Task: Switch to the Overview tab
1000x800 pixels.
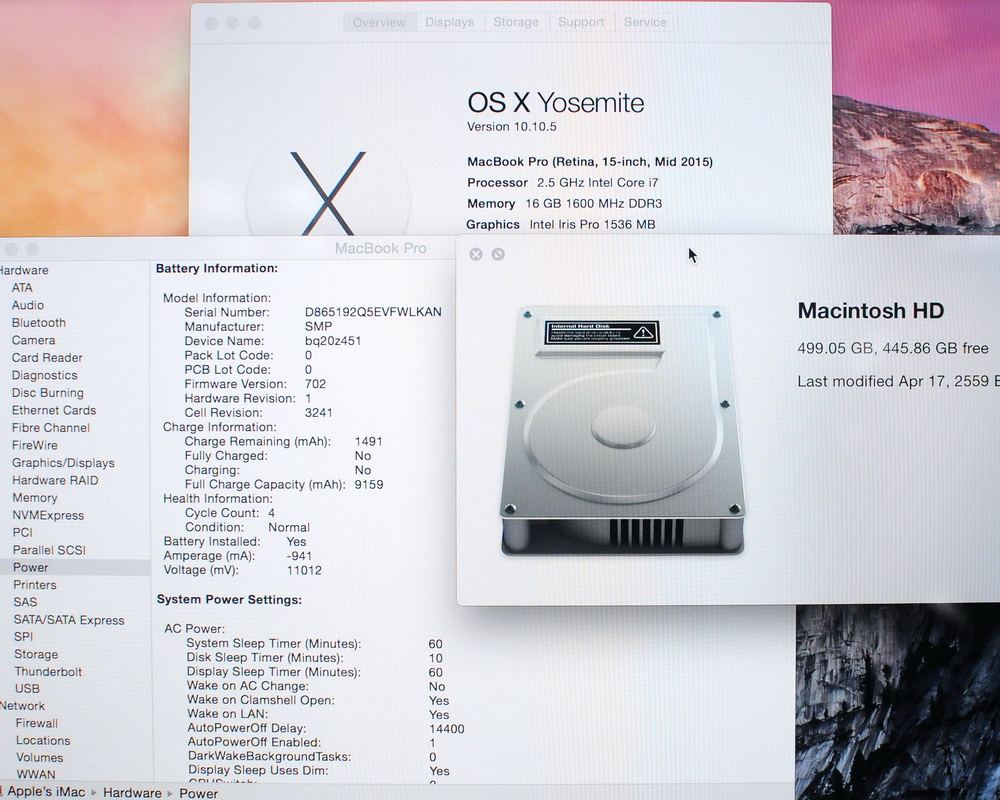Action: pyautogui.click(x=379, y=22)
